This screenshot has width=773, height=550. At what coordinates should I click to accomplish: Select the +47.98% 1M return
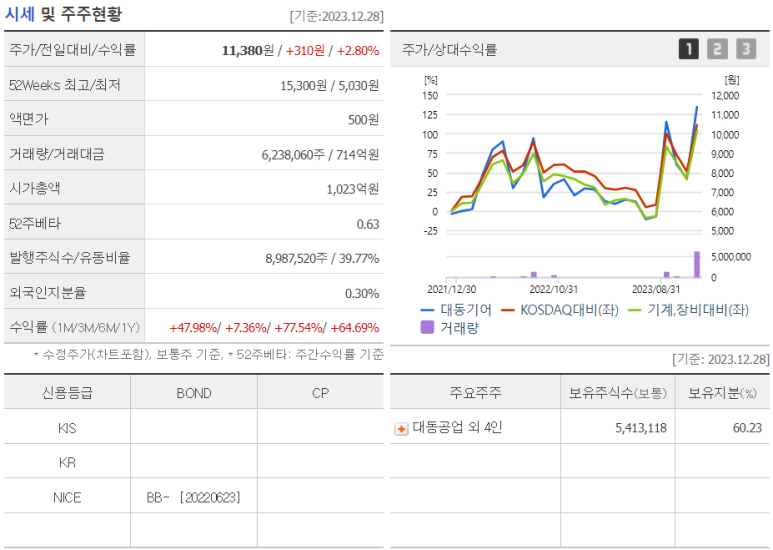[x=193, y=328]
